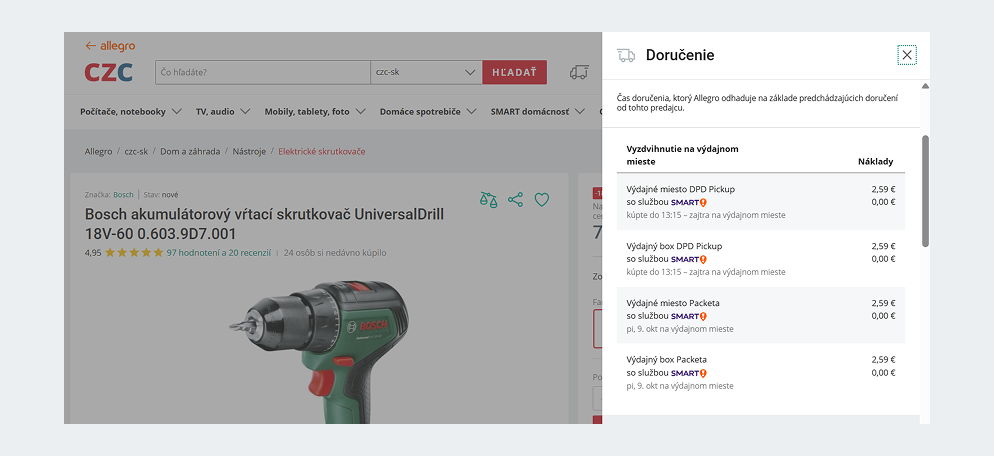Image resolution: width=994 pixels, height=456 pixels.
Task: Click the Doručenie panel title
Action: click(680, 55)
